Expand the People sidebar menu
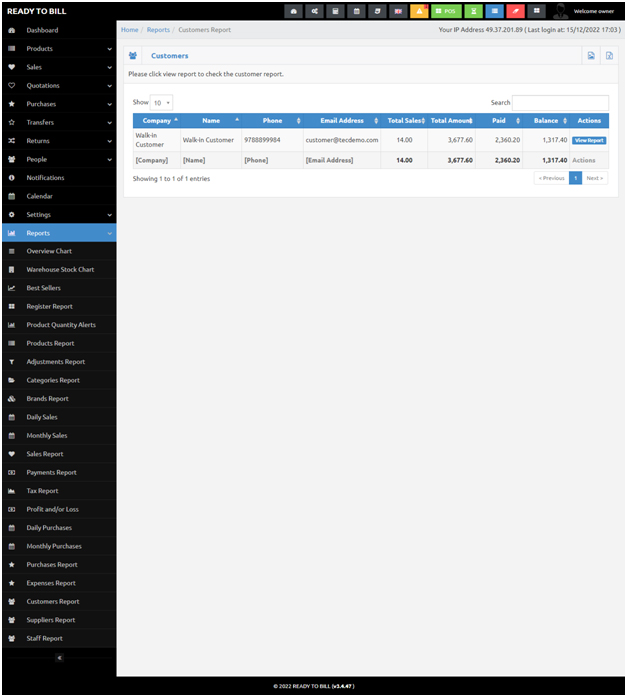This screenshot has width=627, height=697. tap(59, 159)
